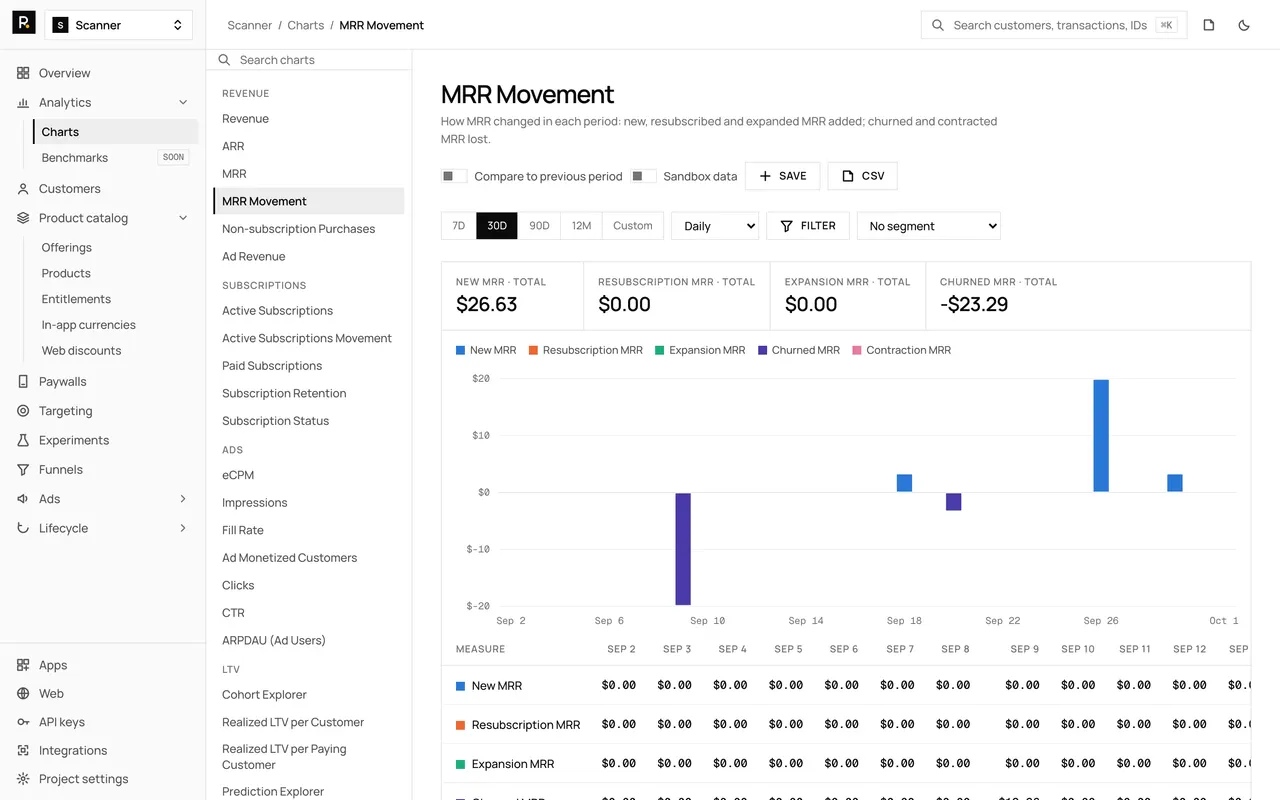Click the Ads megaphone icon
This screenshot has width=1280, height=800.
point(23,499)
